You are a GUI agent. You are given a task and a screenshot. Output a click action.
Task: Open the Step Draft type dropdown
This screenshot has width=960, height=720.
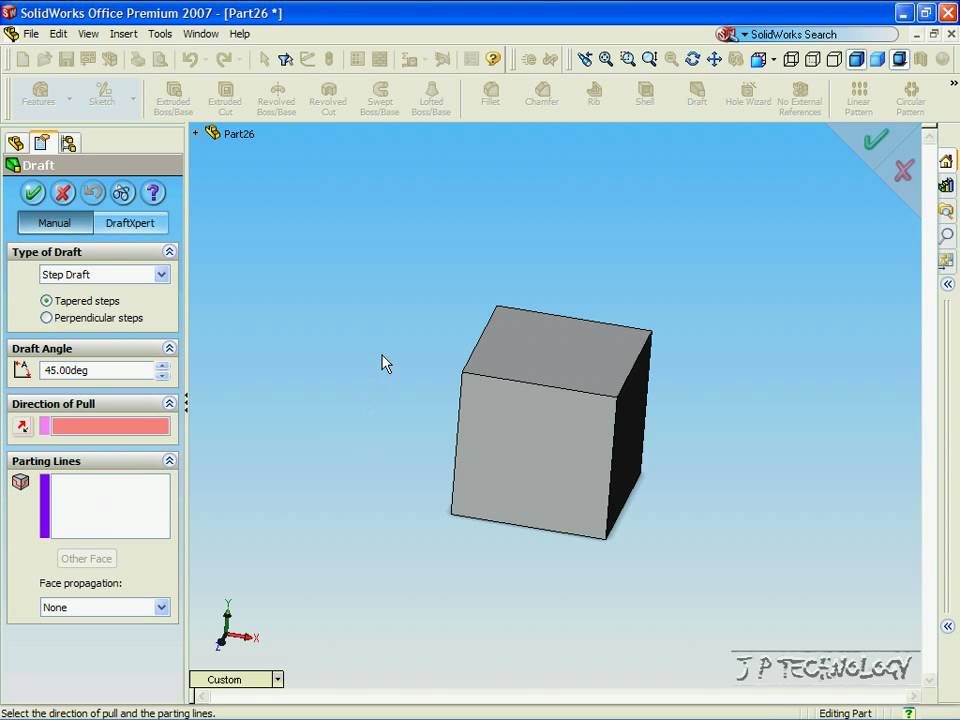161,274
